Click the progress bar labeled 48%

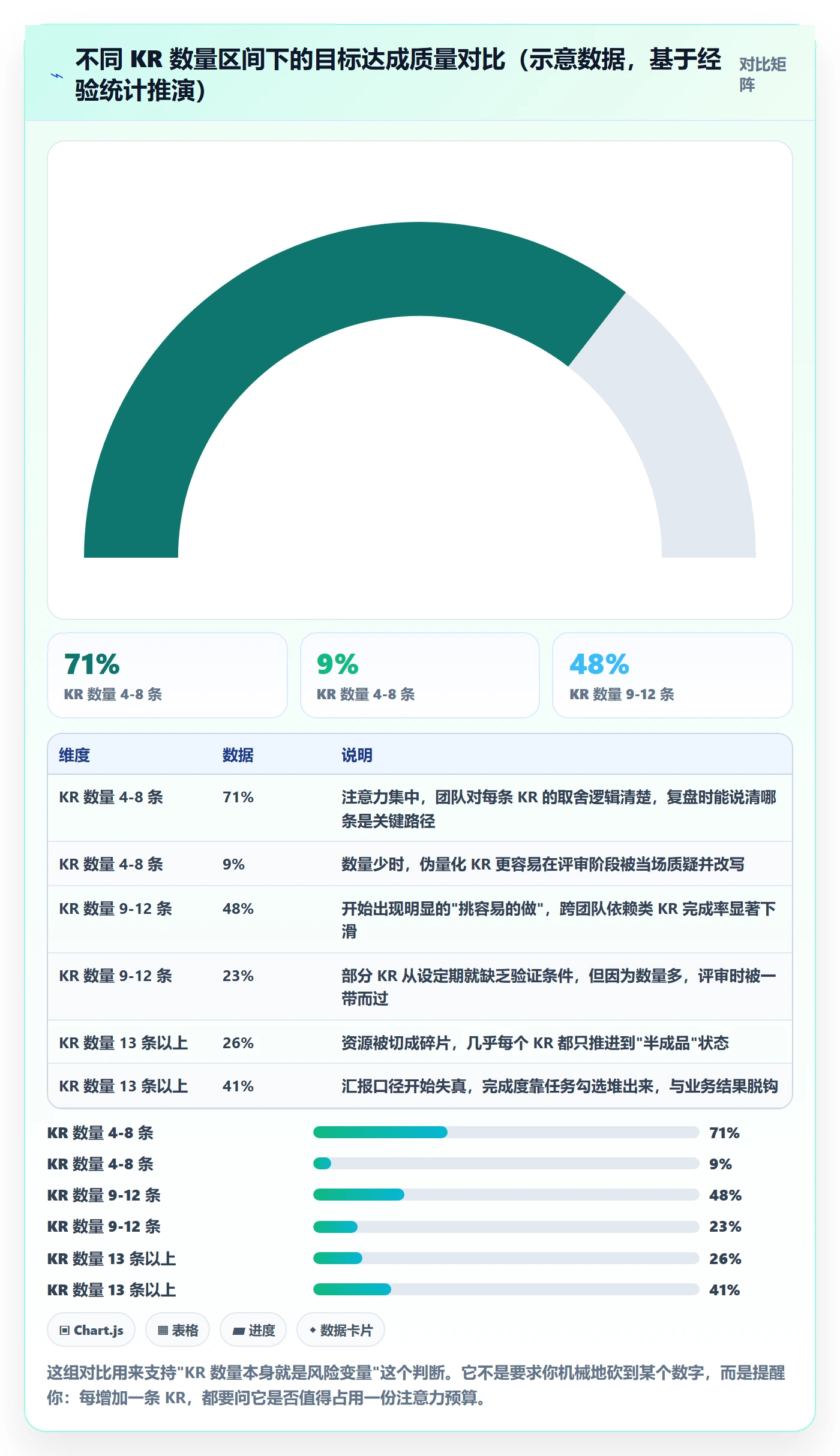(506, 1195)
